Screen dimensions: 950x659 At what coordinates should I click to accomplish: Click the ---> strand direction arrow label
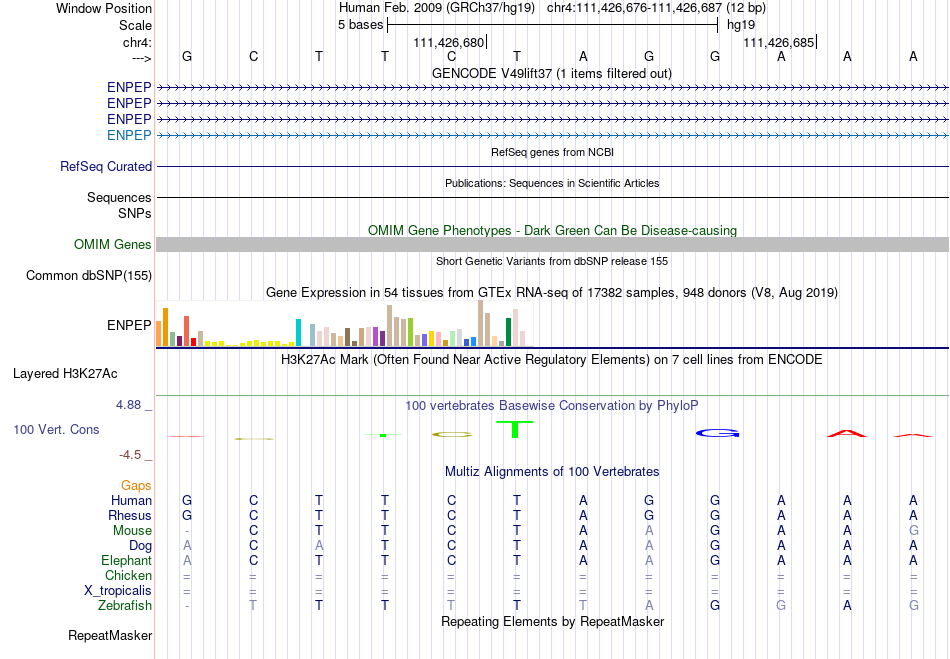coord(141,58)
